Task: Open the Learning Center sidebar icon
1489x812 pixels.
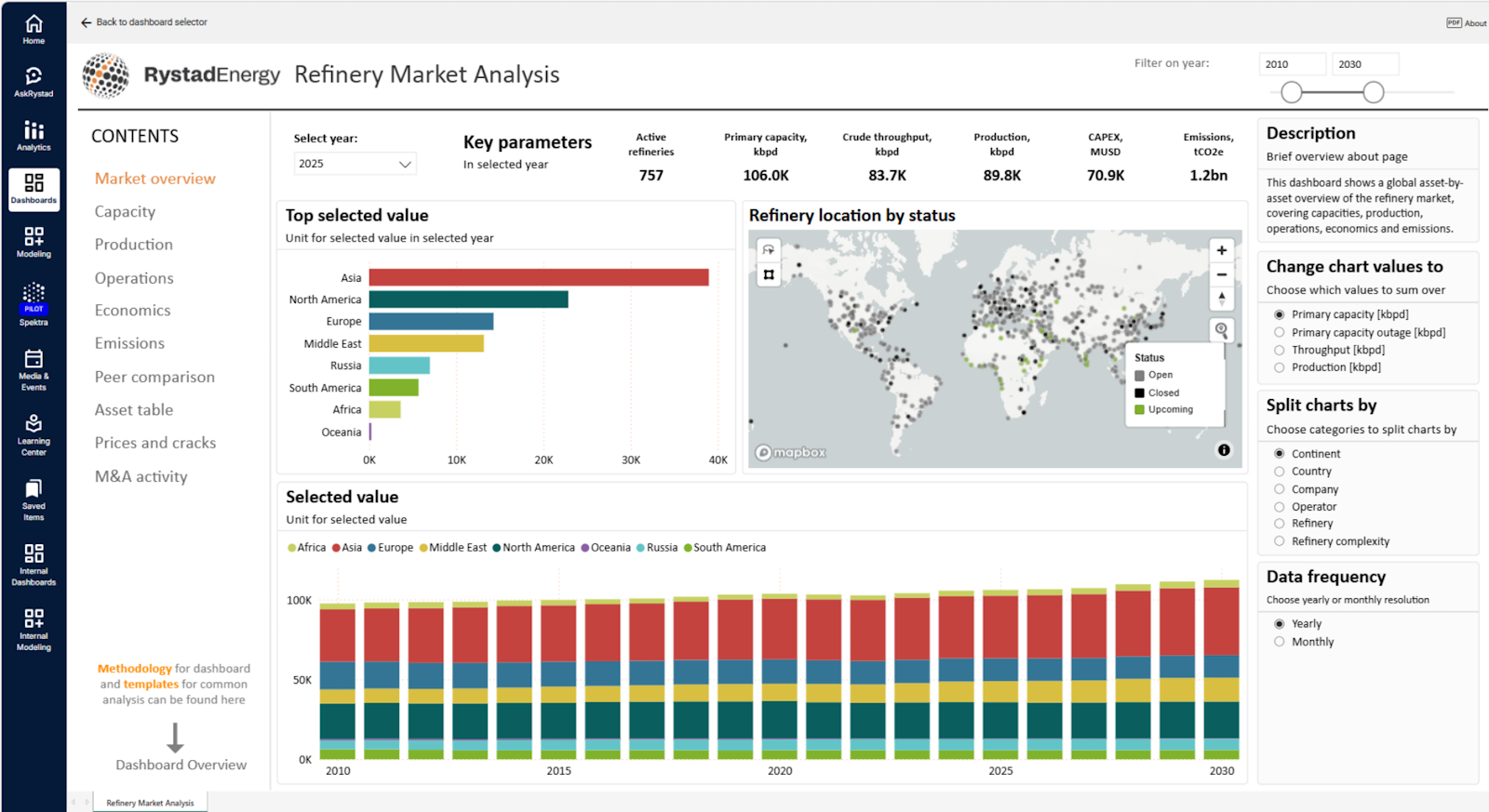Action: pos(34,435)
